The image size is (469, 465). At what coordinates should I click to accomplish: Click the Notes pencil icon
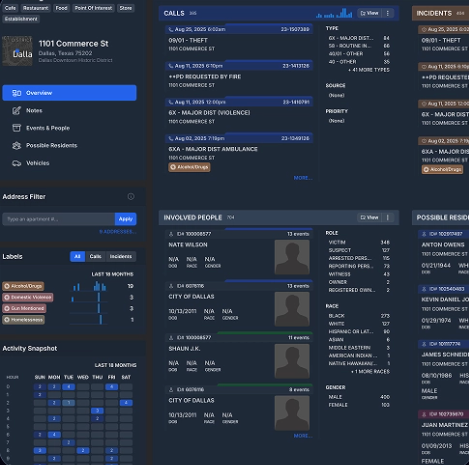pyautogui.click(x=16, y=110)
